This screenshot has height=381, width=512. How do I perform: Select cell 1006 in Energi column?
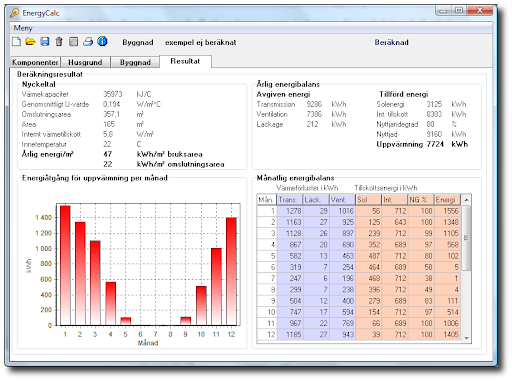pos(447,323)
